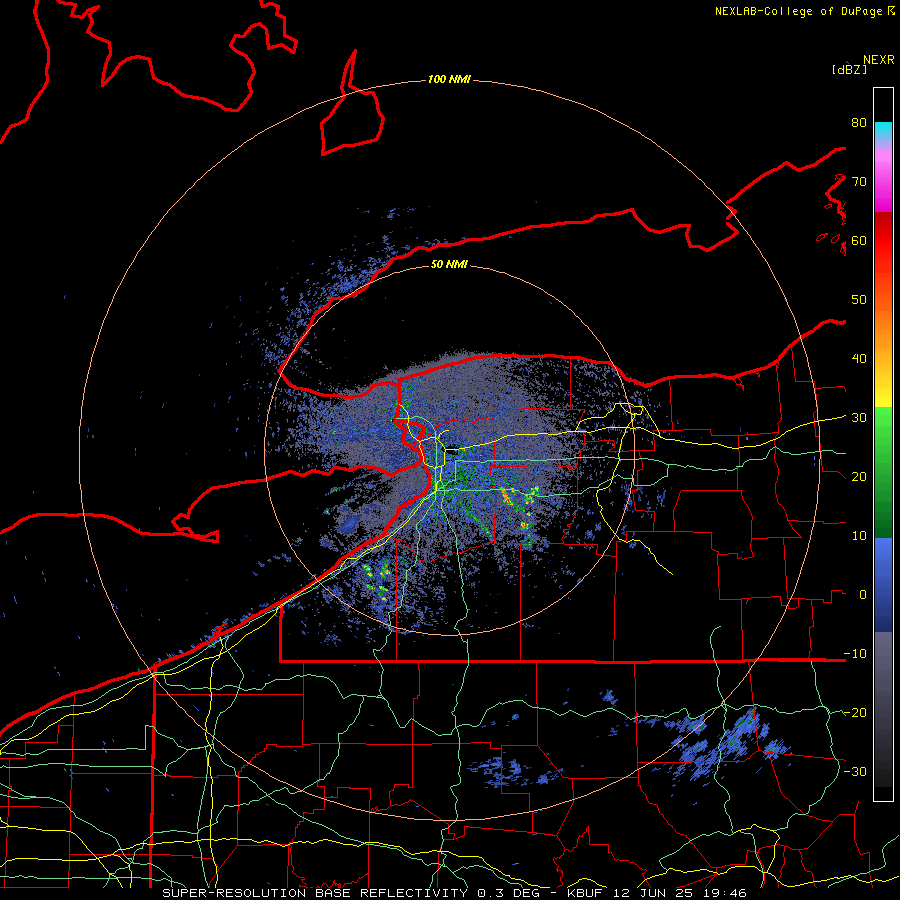
Task: Click the 80 dBZ scale value
Action: (x=859, y=122)
